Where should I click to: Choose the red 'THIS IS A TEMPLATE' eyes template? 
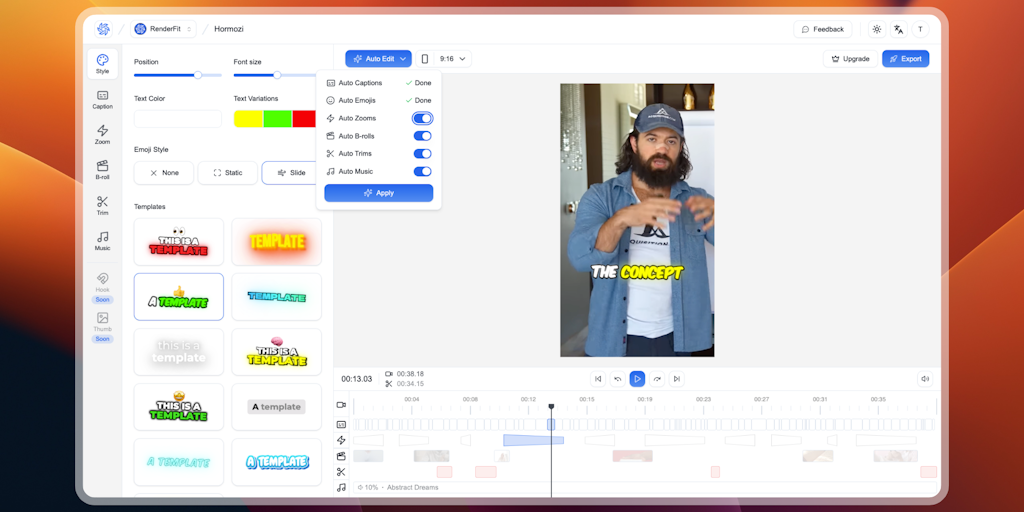179,242
